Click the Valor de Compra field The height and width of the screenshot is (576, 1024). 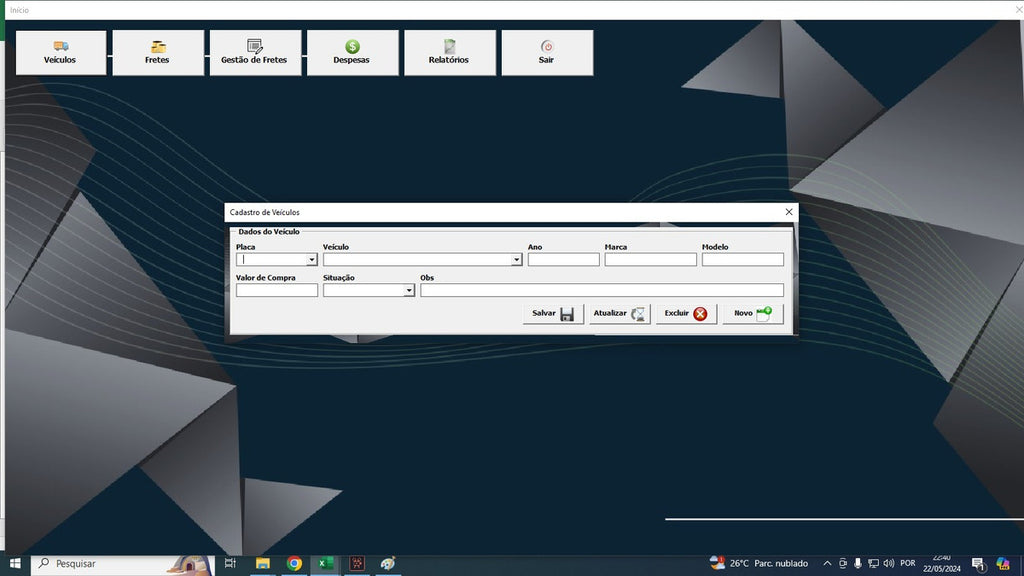(277, 291)
